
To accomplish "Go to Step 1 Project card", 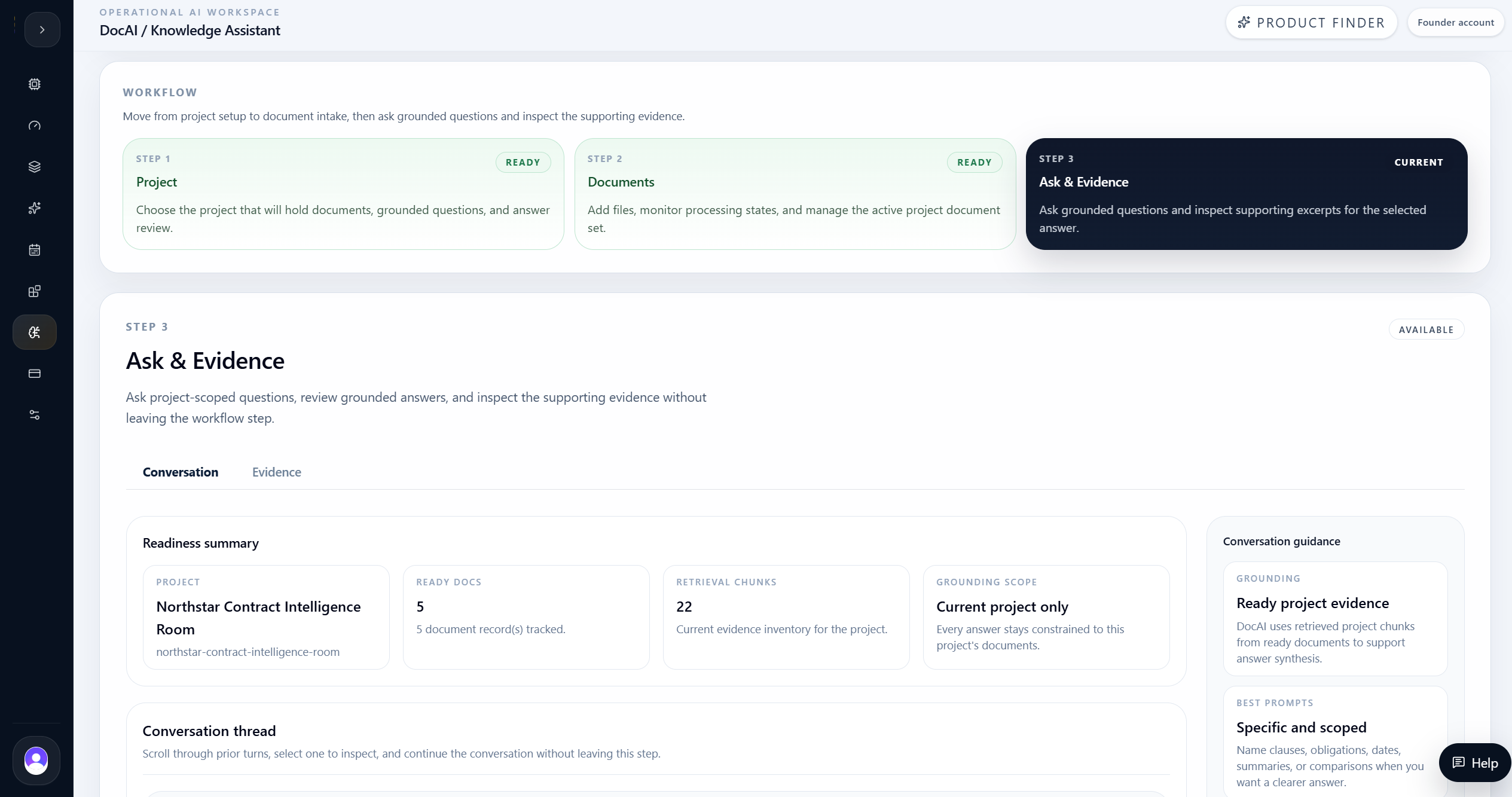I will click(343, 194).
